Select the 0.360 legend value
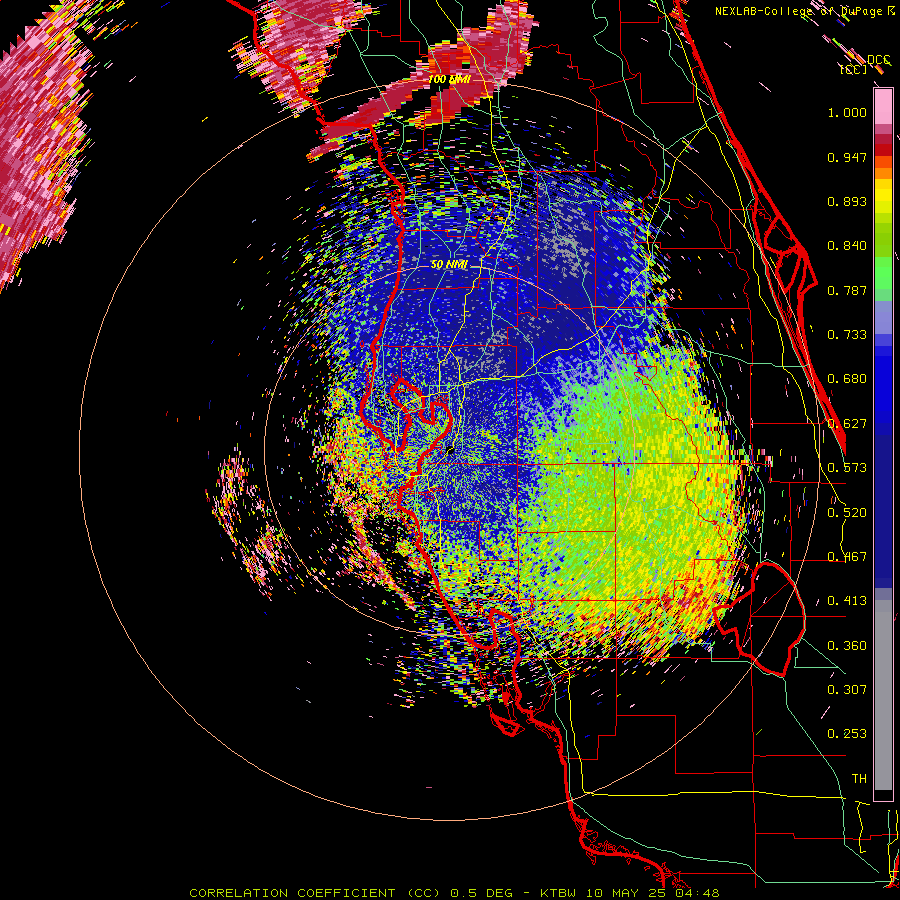This screenshot has height=900, width=900. (847, 646)
